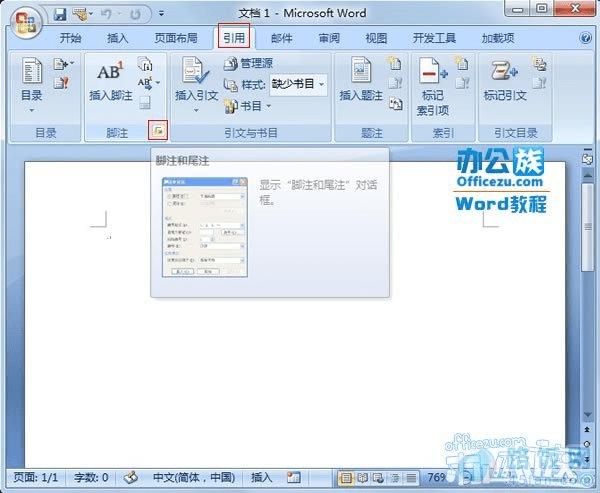Click the proofing check icon in status bar
This screenshot has width=600, height=493.
click(x=130, y=477)
